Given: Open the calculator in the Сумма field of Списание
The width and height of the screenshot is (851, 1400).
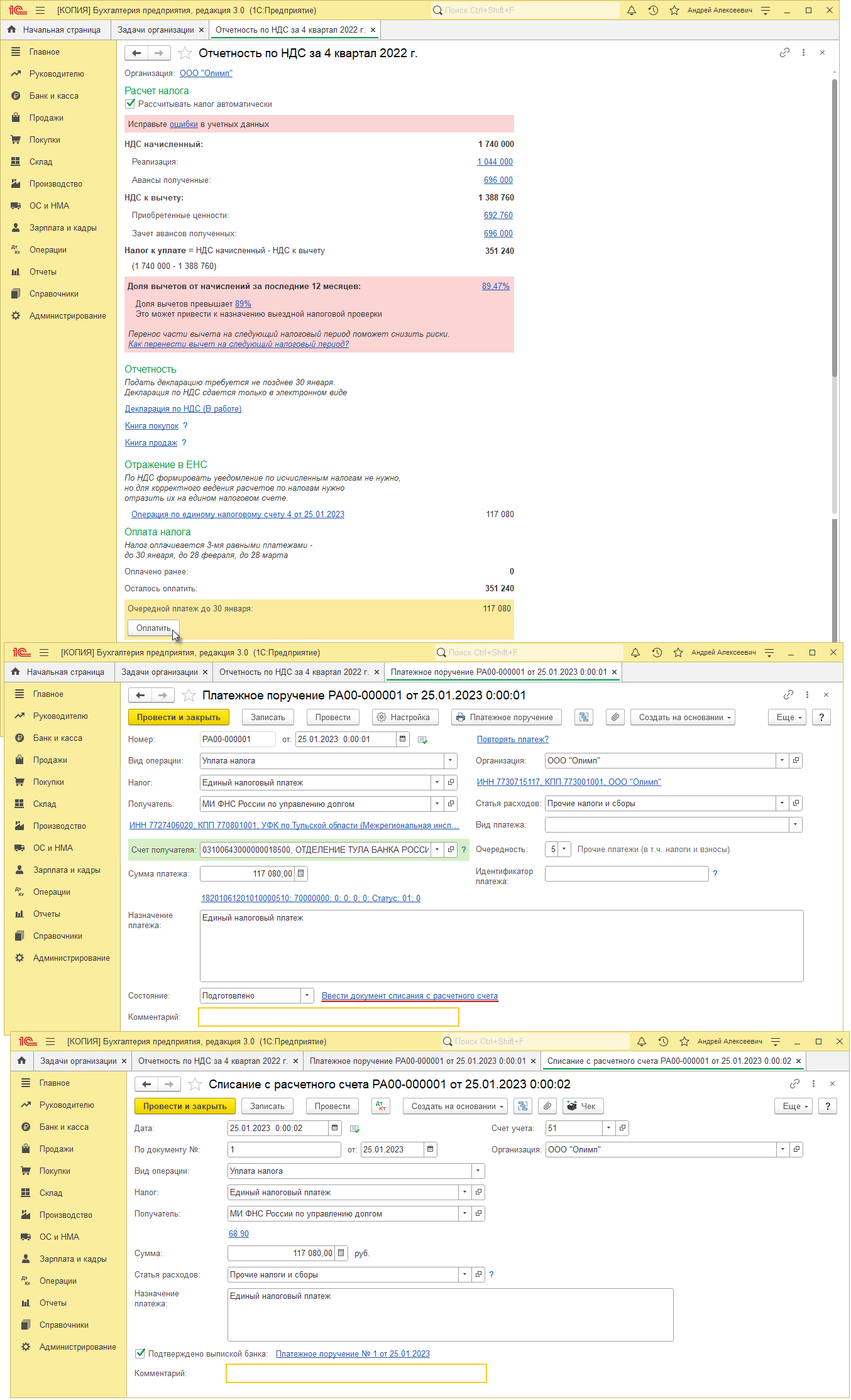Looking at the screenshot, I should tap(341, 1253).
